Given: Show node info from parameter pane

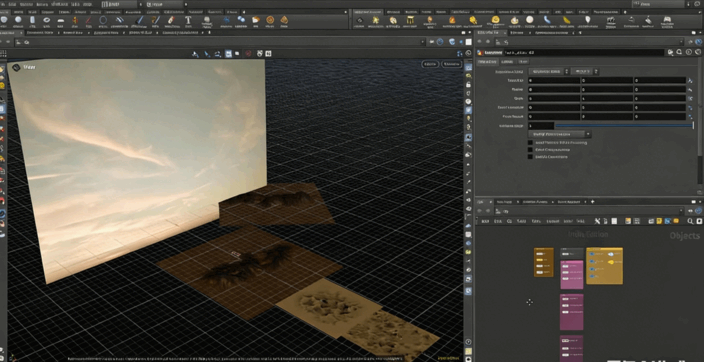Looking at the screenshot, I should [689, 53].
